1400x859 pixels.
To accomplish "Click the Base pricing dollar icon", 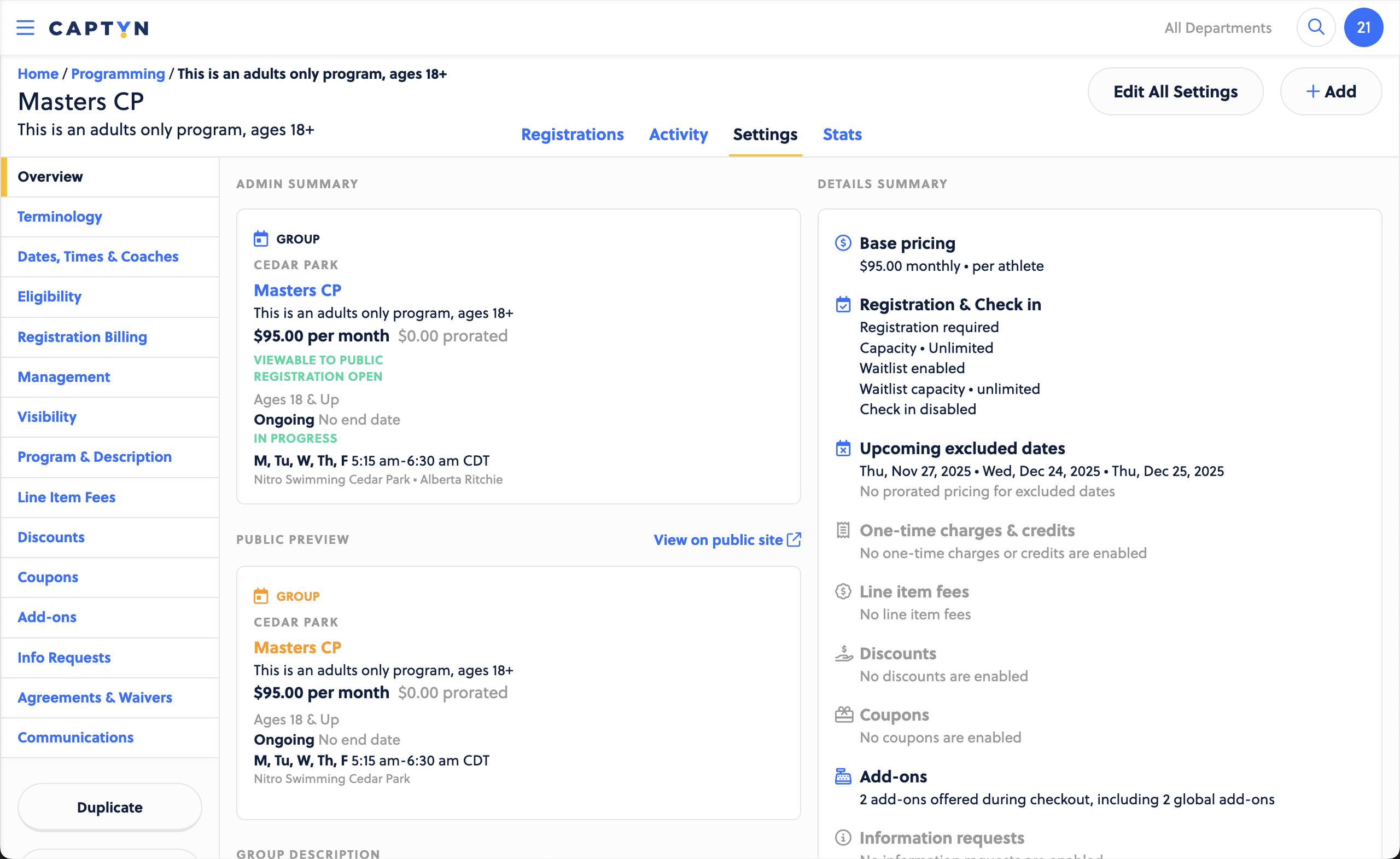I will tap(843, 243).
